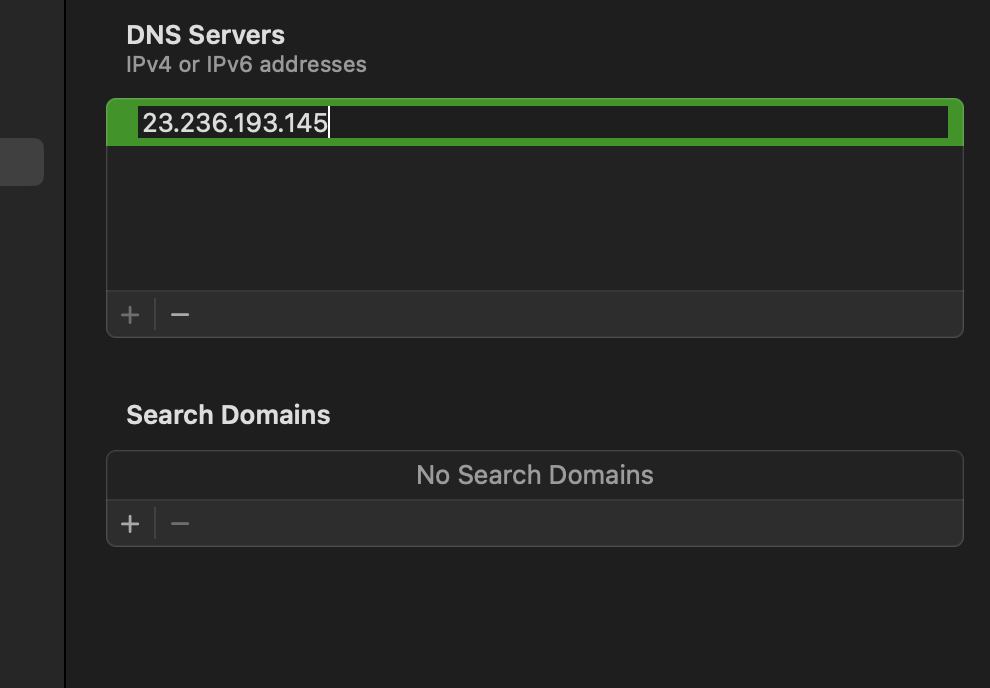Viewport: 990px width, 688px height.
Task: Add a new DNS server with plus icon
Action: pos(130,314)
